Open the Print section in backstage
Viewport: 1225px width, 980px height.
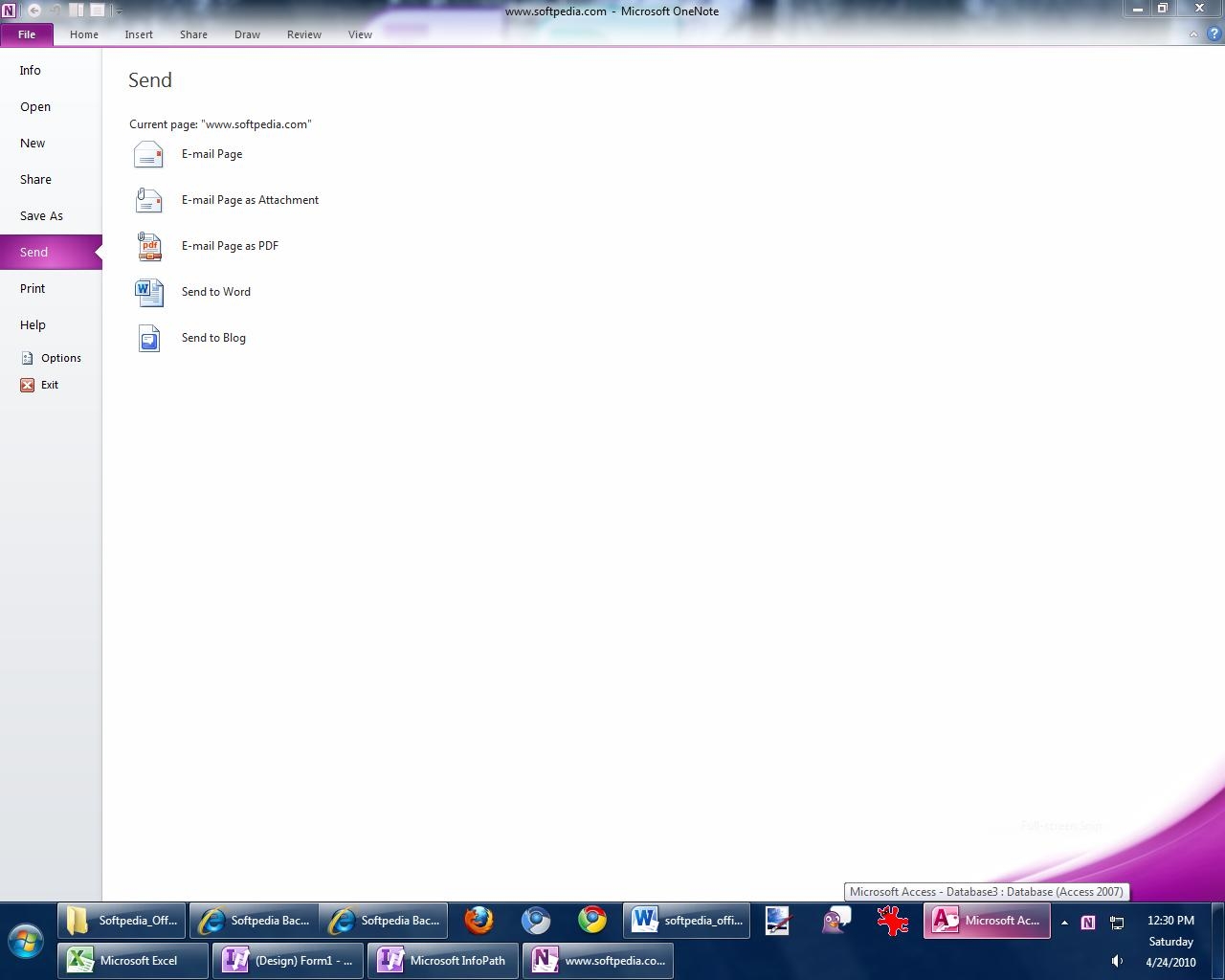pos(33,289)
